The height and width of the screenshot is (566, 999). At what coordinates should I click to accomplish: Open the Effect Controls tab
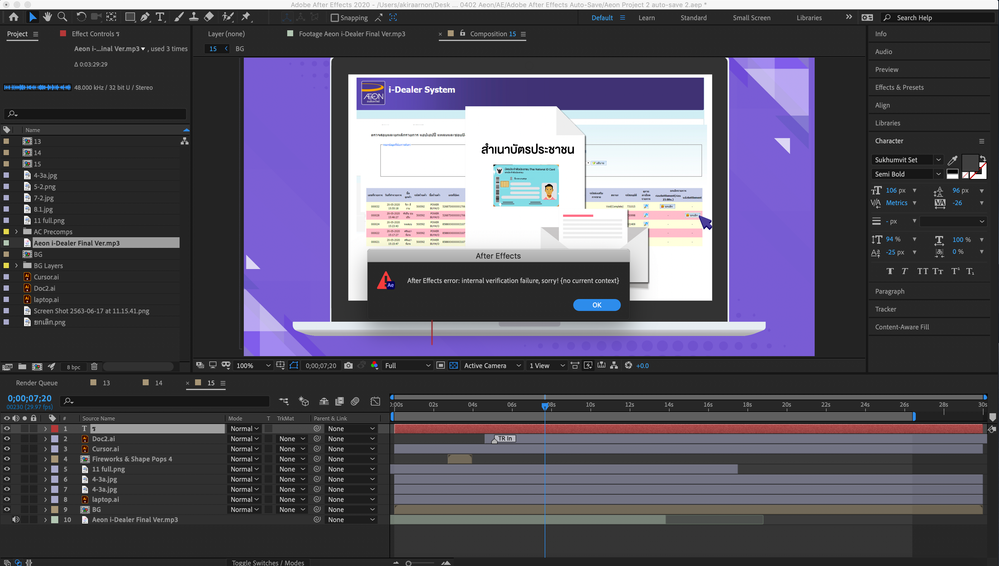point(95,34)
